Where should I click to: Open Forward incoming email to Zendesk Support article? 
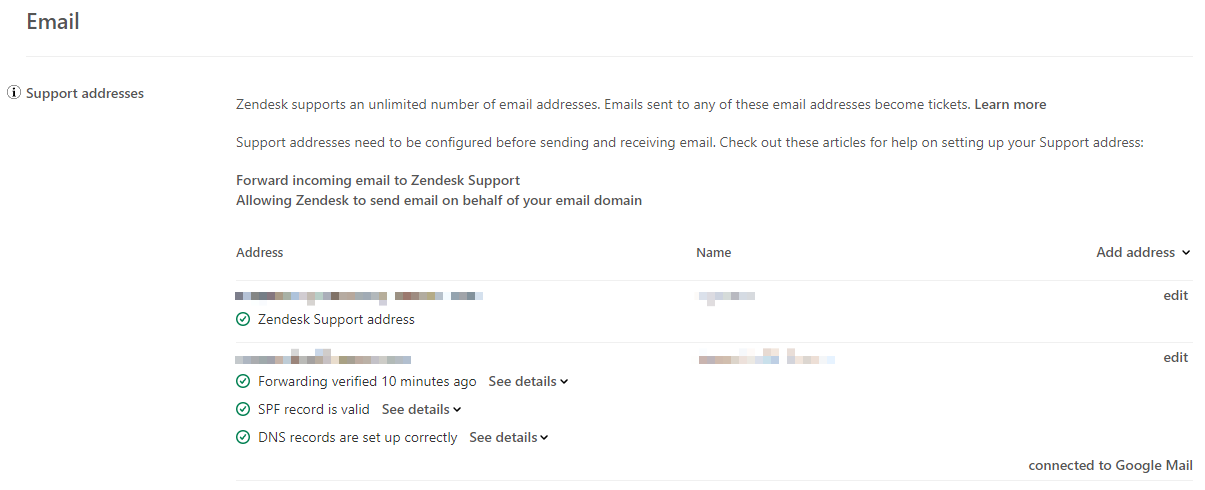[x=378, y=180]
